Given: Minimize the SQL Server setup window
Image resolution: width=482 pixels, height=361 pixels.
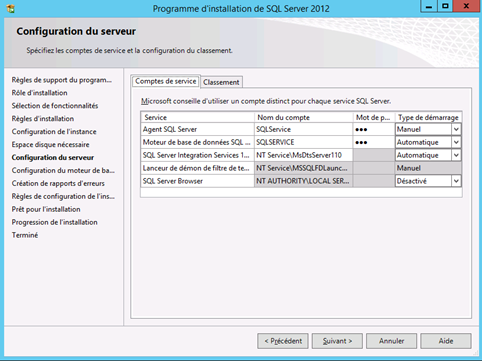Looking at the screenshot, I should click(x=429, y=6).
